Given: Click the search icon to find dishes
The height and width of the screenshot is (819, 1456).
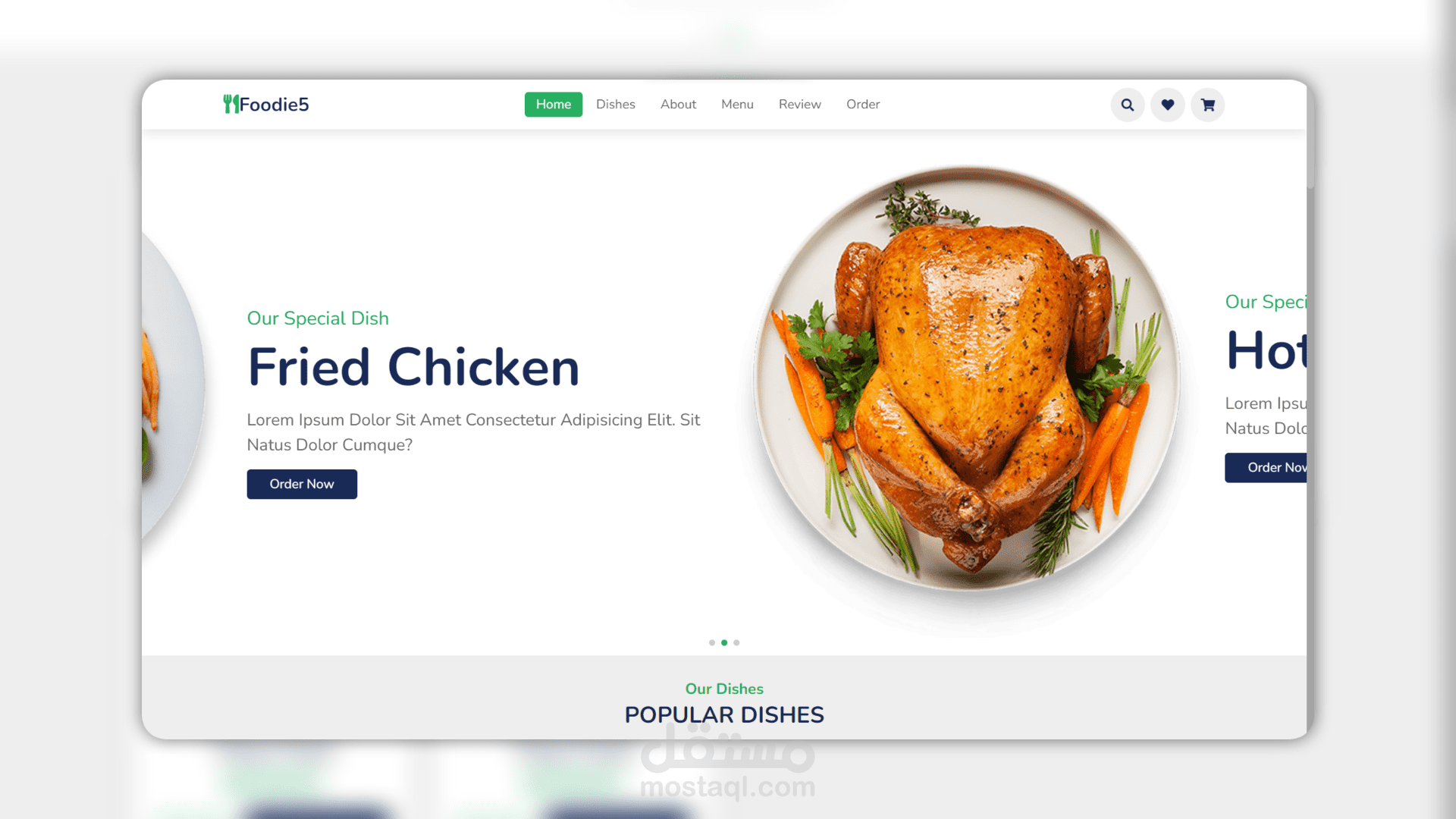Looking at the screenshot, I should pos(1127,104).
